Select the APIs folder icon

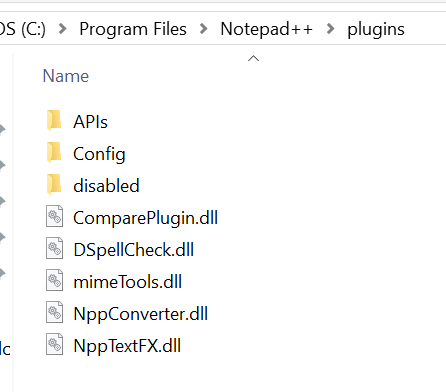click(x=54, y=120)
